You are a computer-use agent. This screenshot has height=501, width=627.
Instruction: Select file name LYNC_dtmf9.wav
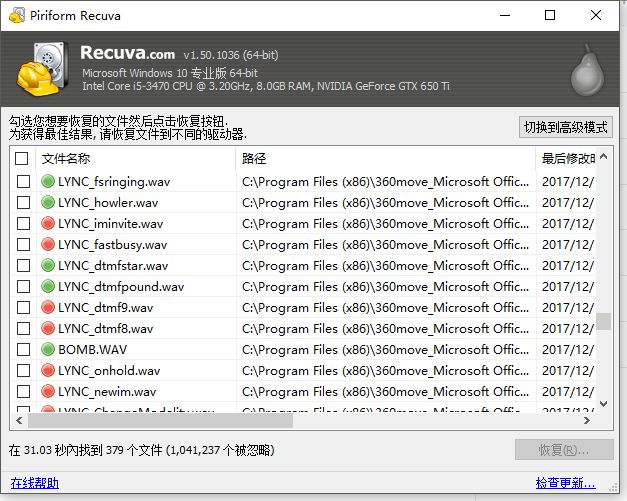tap(106, 308)
